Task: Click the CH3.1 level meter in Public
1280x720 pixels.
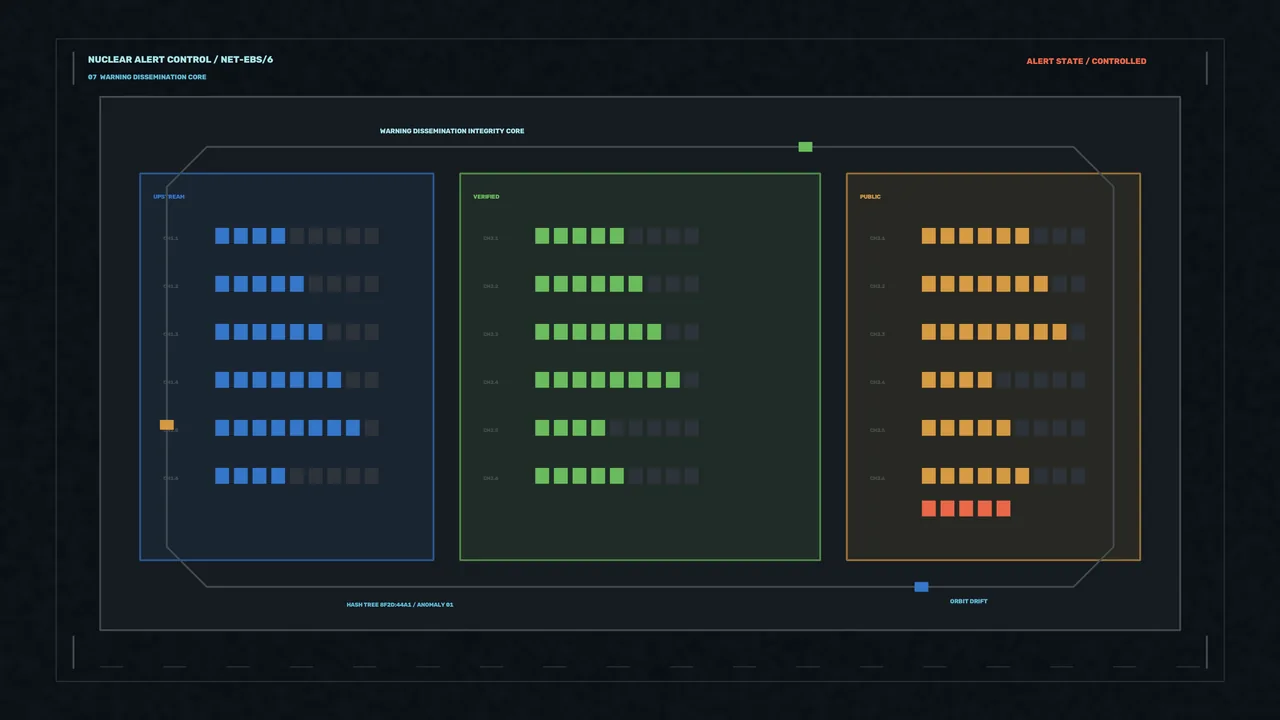Action: pyautogui.click(x=1003, y=236)
